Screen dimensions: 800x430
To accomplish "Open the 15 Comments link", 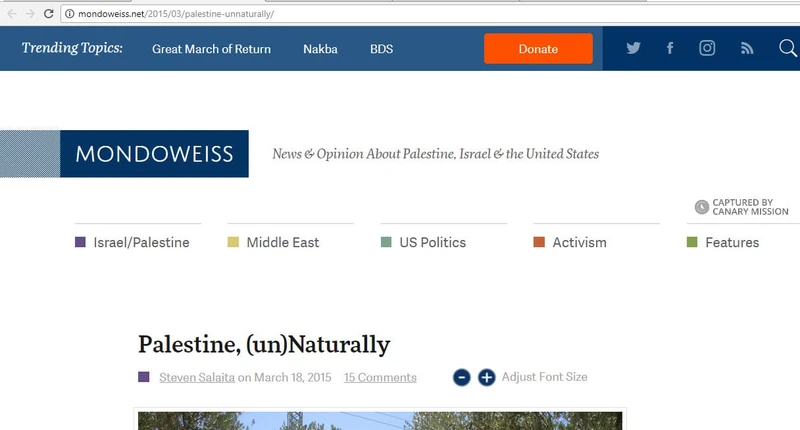I will [380, 377].
